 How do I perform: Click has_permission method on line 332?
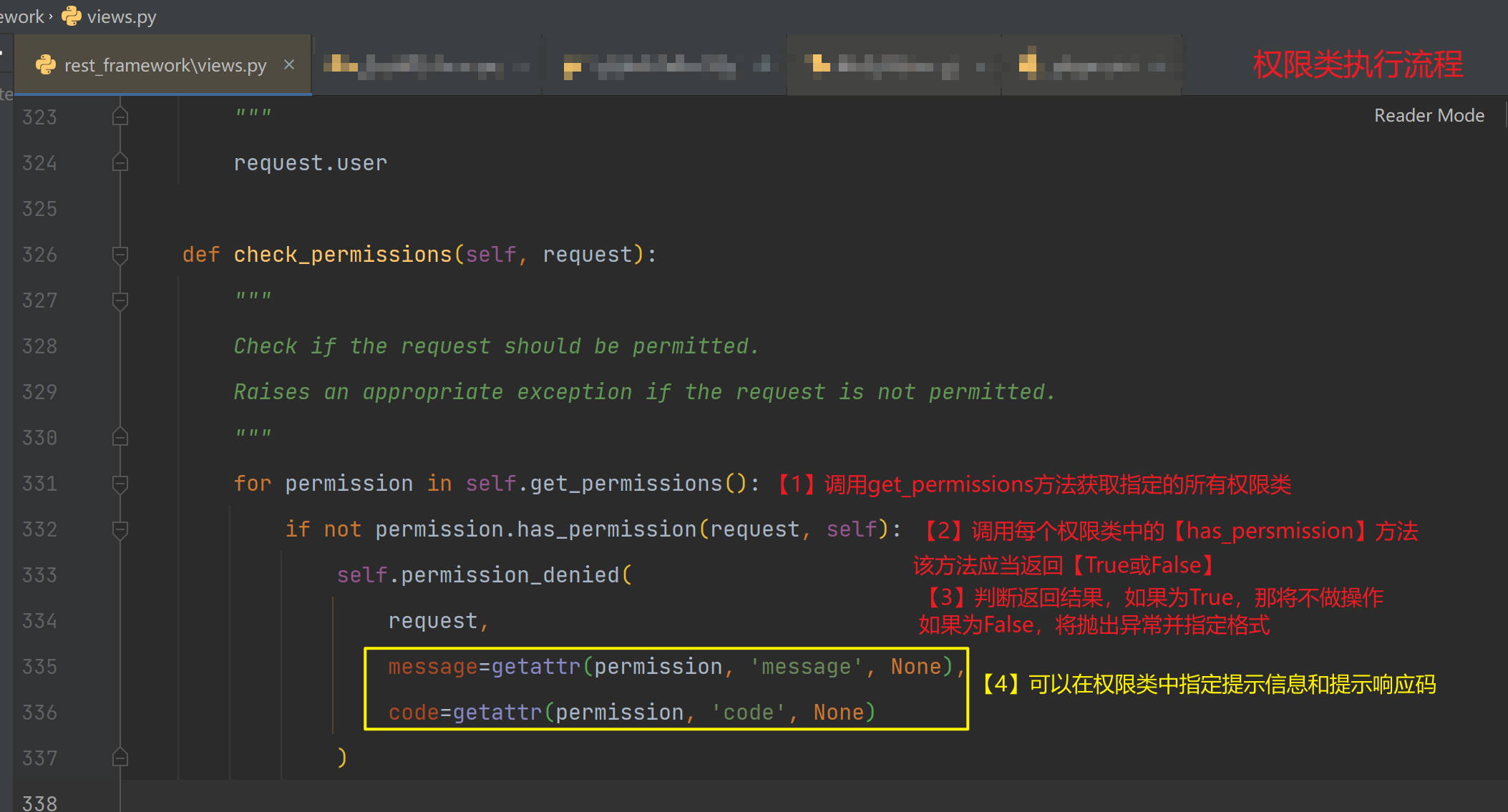click(x=607, y=529)
